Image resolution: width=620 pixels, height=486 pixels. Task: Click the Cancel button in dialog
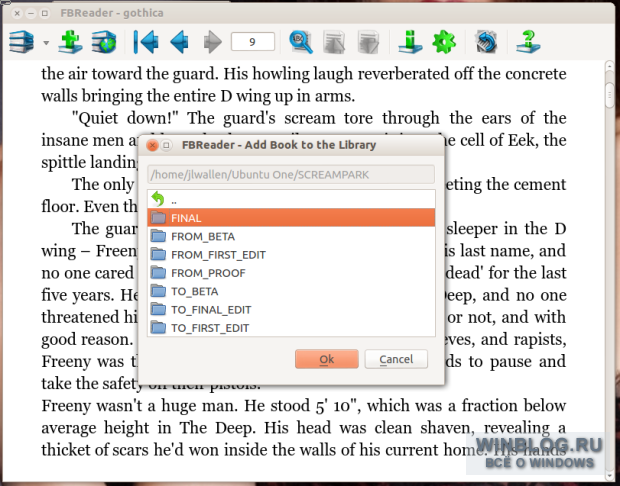(396, 359)
